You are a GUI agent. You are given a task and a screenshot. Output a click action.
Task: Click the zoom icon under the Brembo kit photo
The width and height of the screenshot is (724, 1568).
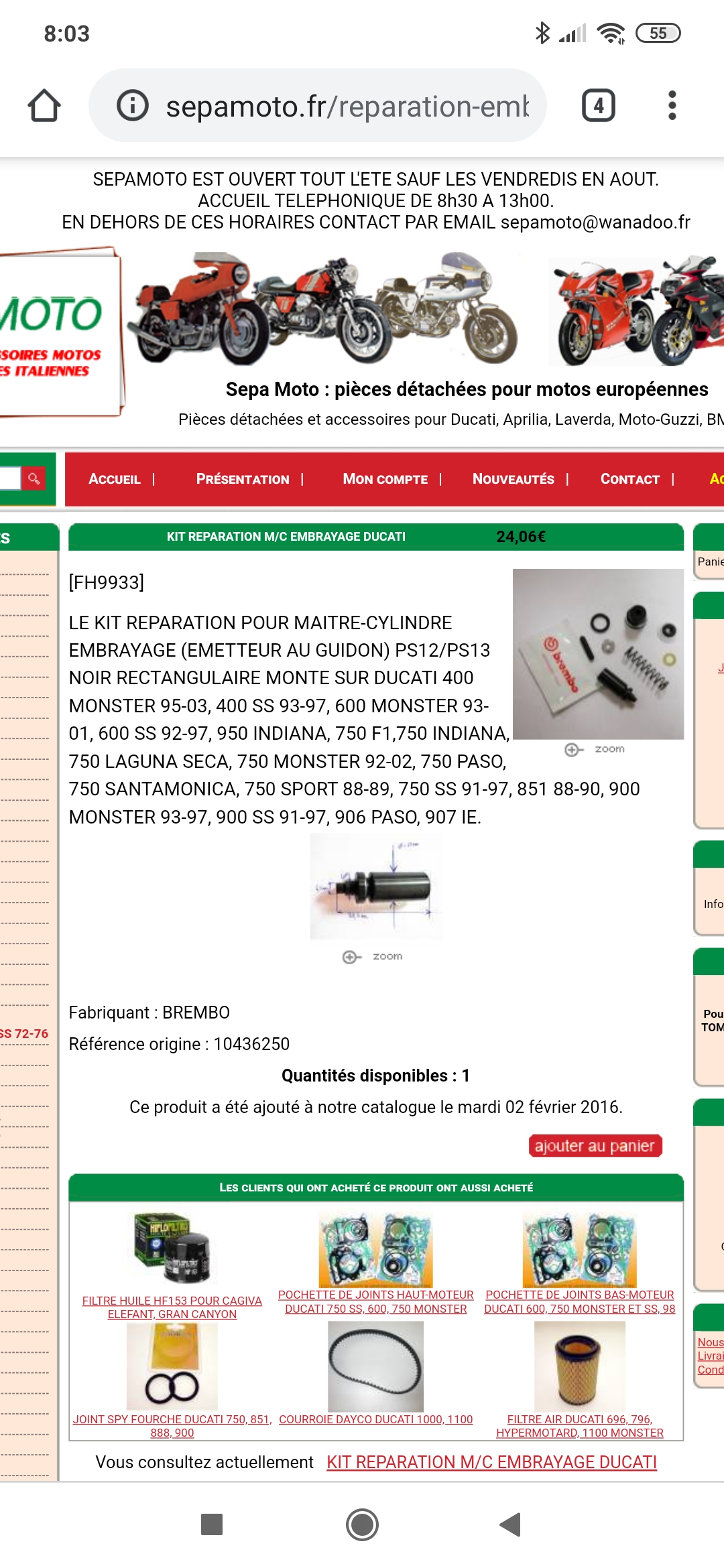595,749
